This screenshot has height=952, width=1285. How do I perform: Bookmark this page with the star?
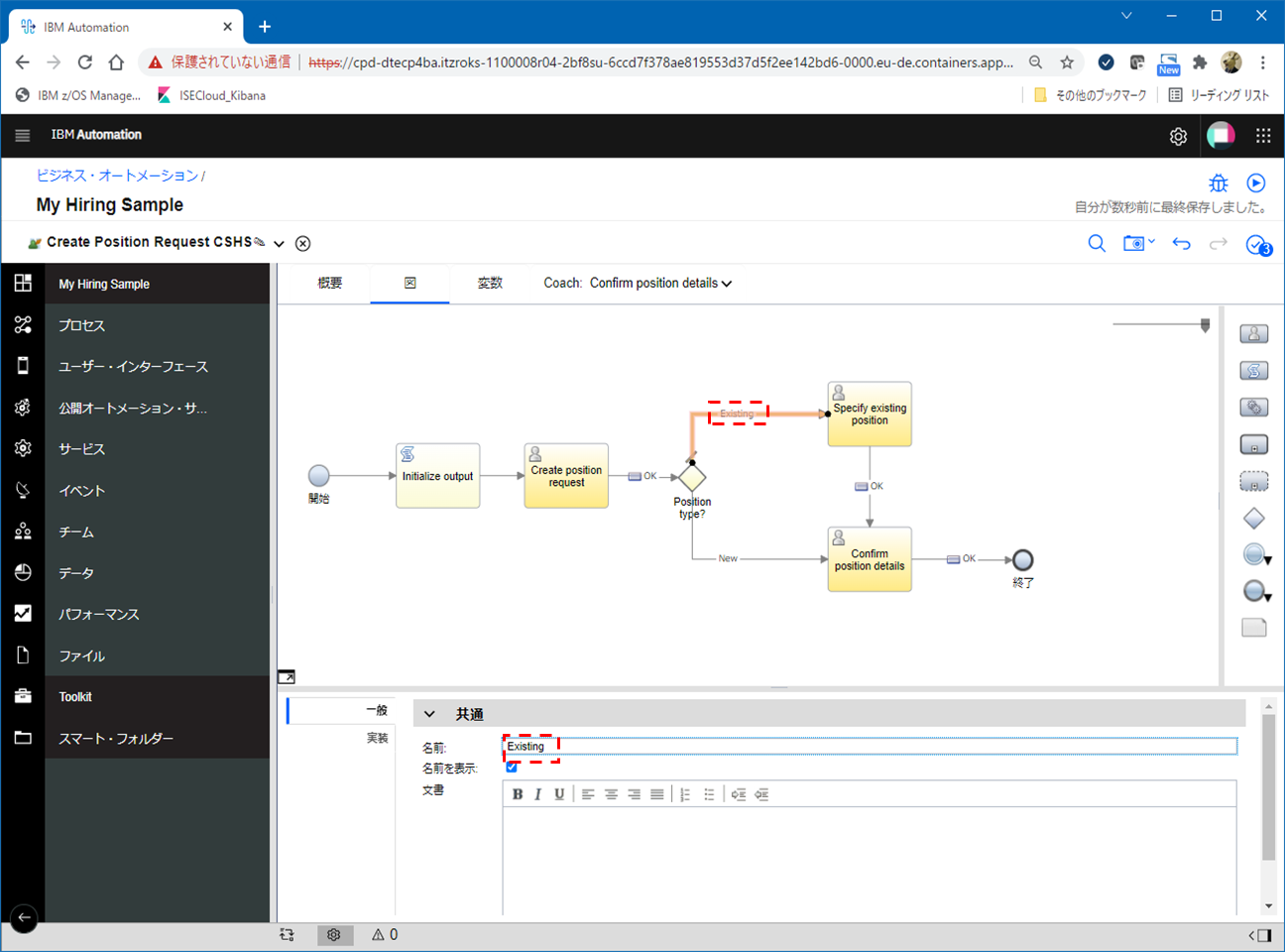[x=1067, y=62]
